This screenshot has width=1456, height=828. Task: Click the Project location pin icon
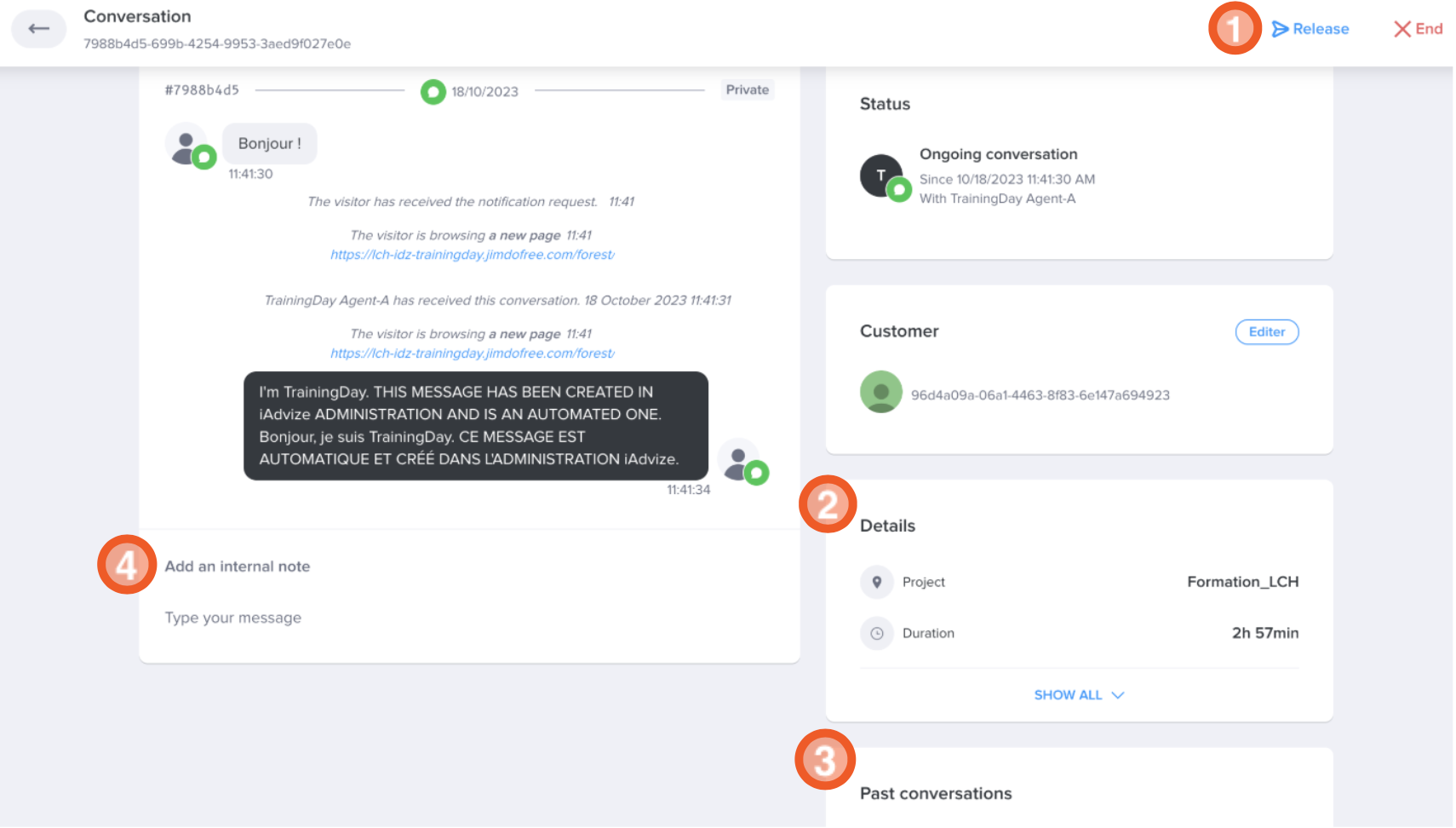[x=876, y=582]
